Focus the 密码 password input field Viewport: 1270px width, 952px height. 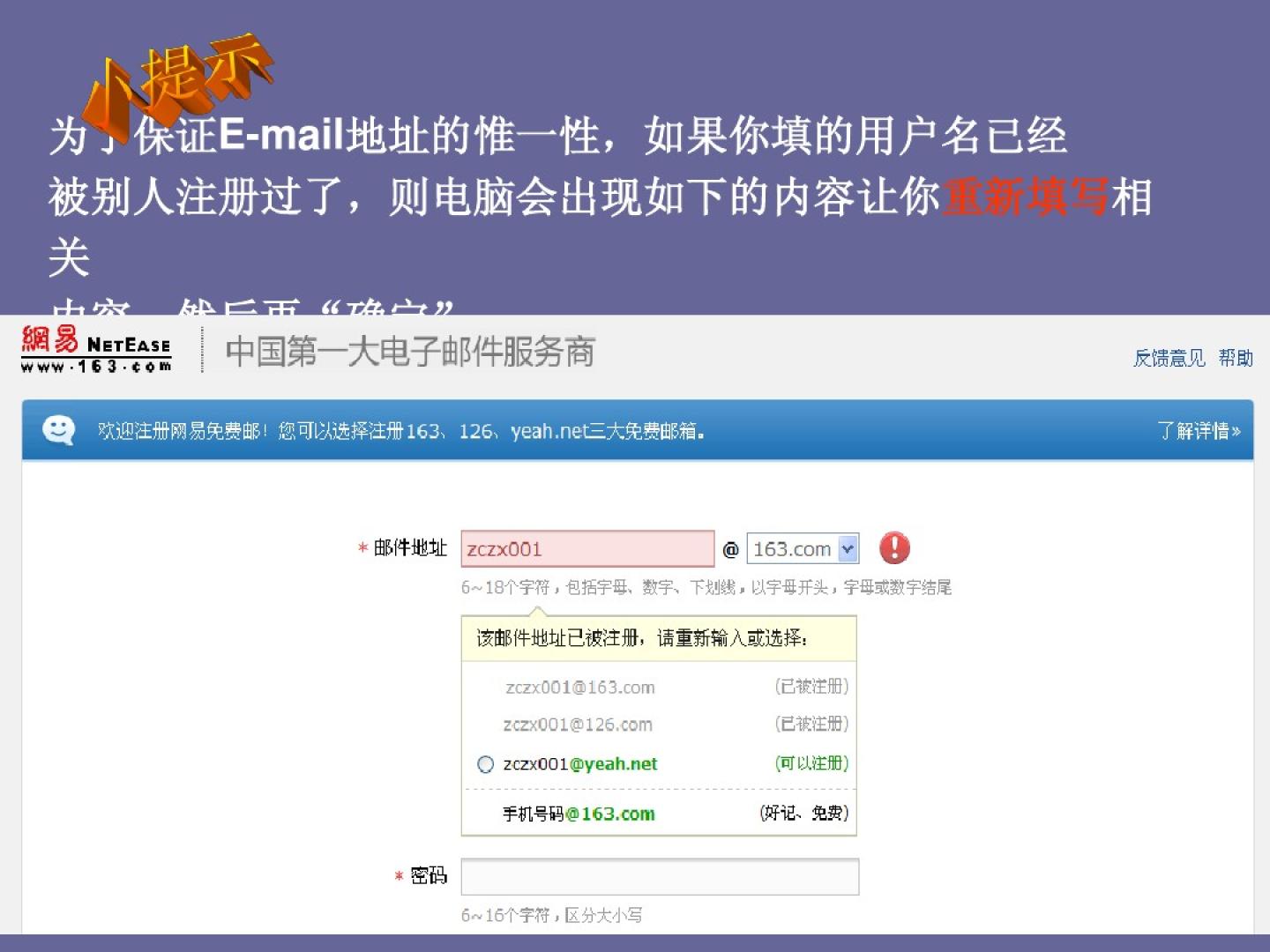click(659, 877)
